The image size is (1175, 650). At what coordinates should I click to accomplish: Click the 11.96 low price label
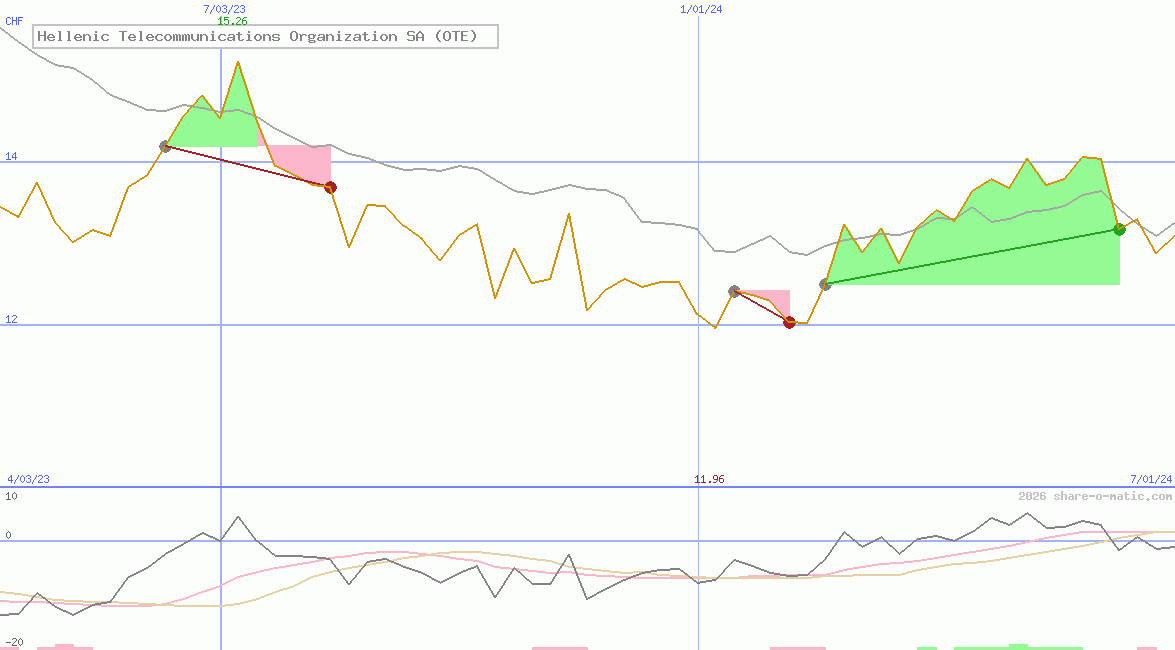click(709, 479)
